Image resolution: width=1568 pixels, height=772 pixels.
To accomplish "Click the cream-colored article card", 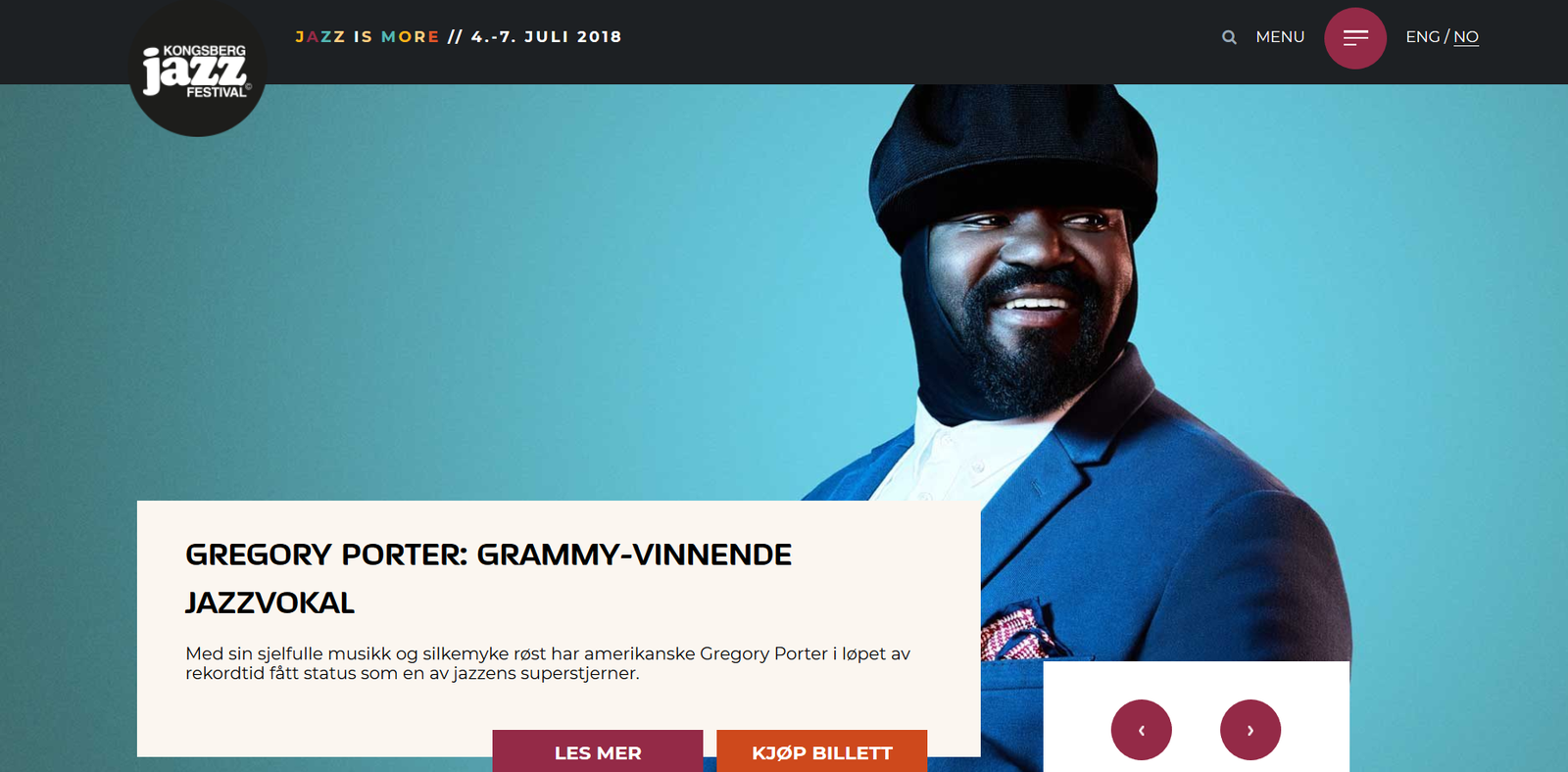I will tap(559, 628).
